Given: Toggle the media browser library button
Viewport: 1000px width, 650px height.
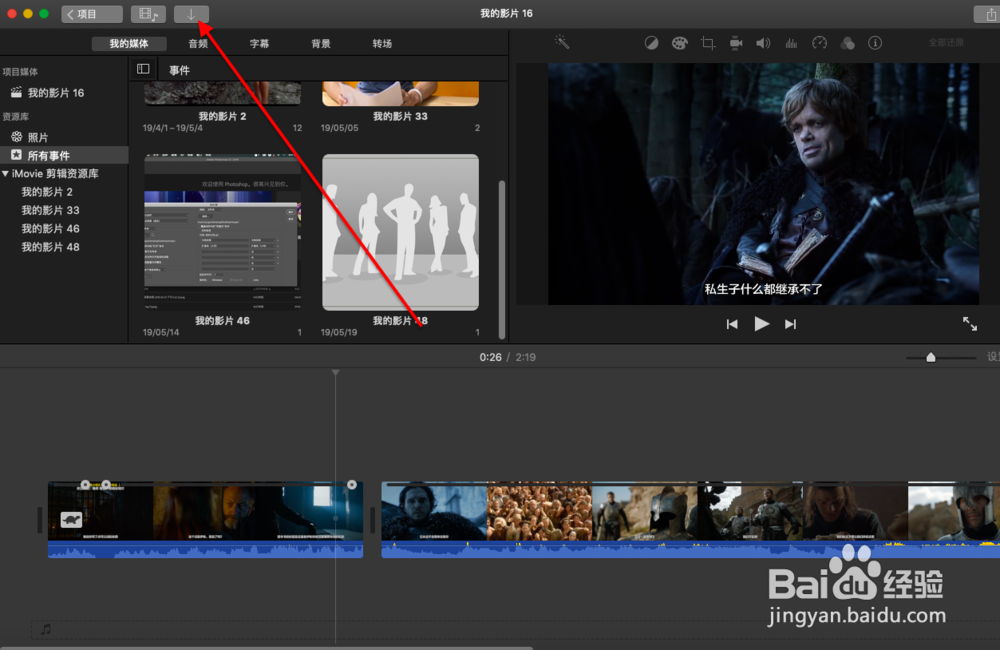Looking at the screenshot, I should [148, 14].
